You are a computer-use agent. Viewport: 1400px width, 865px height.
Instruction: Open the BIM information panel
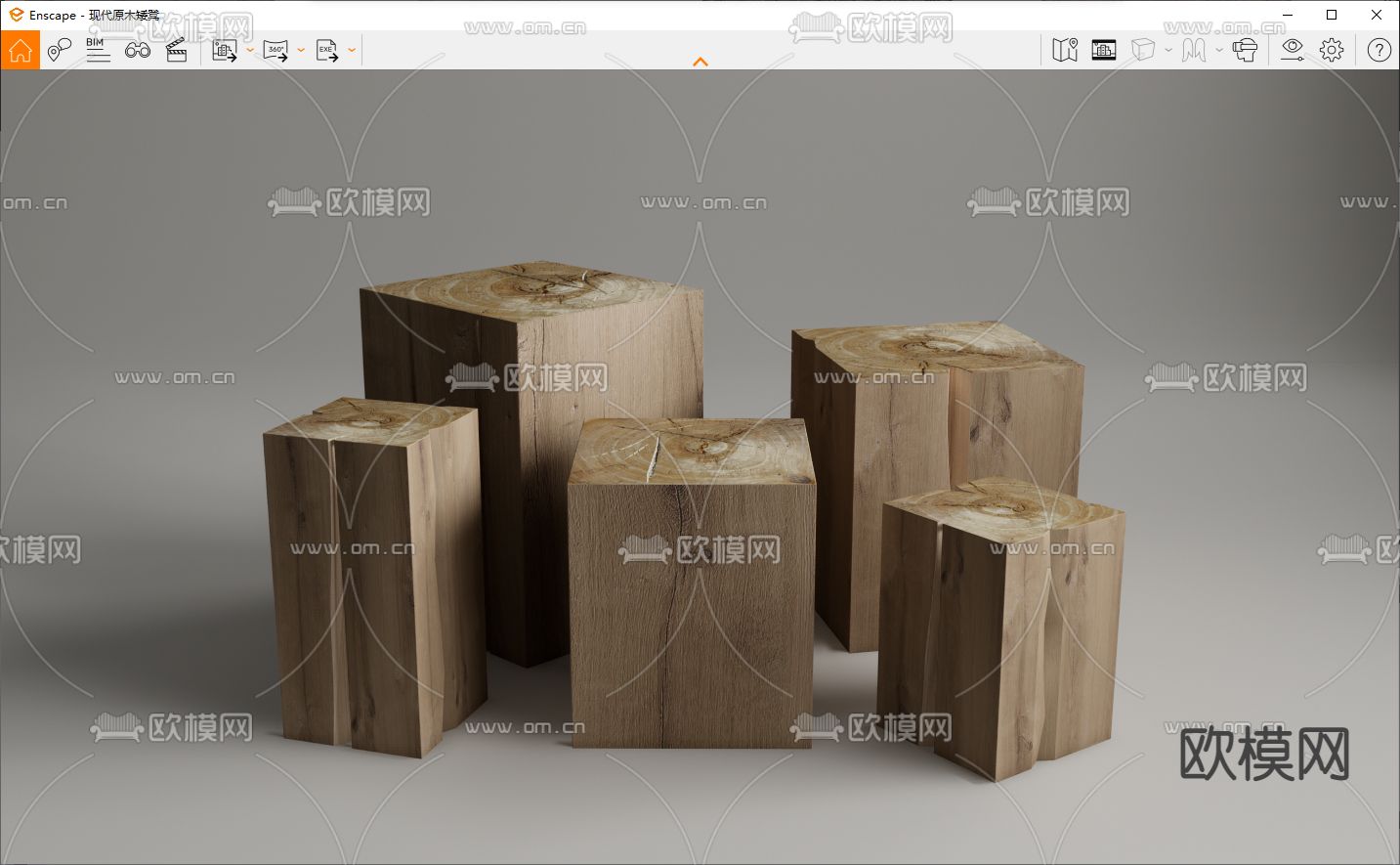(x=98, y=50)
